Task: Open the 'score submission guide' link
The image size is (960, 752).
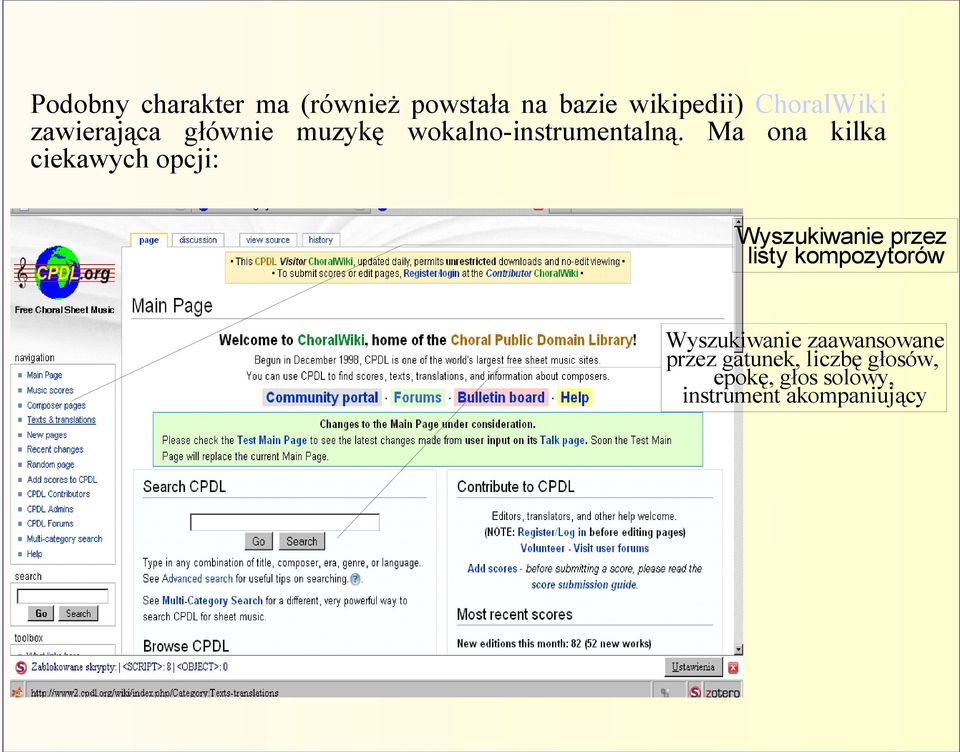Action: [584, 585]
